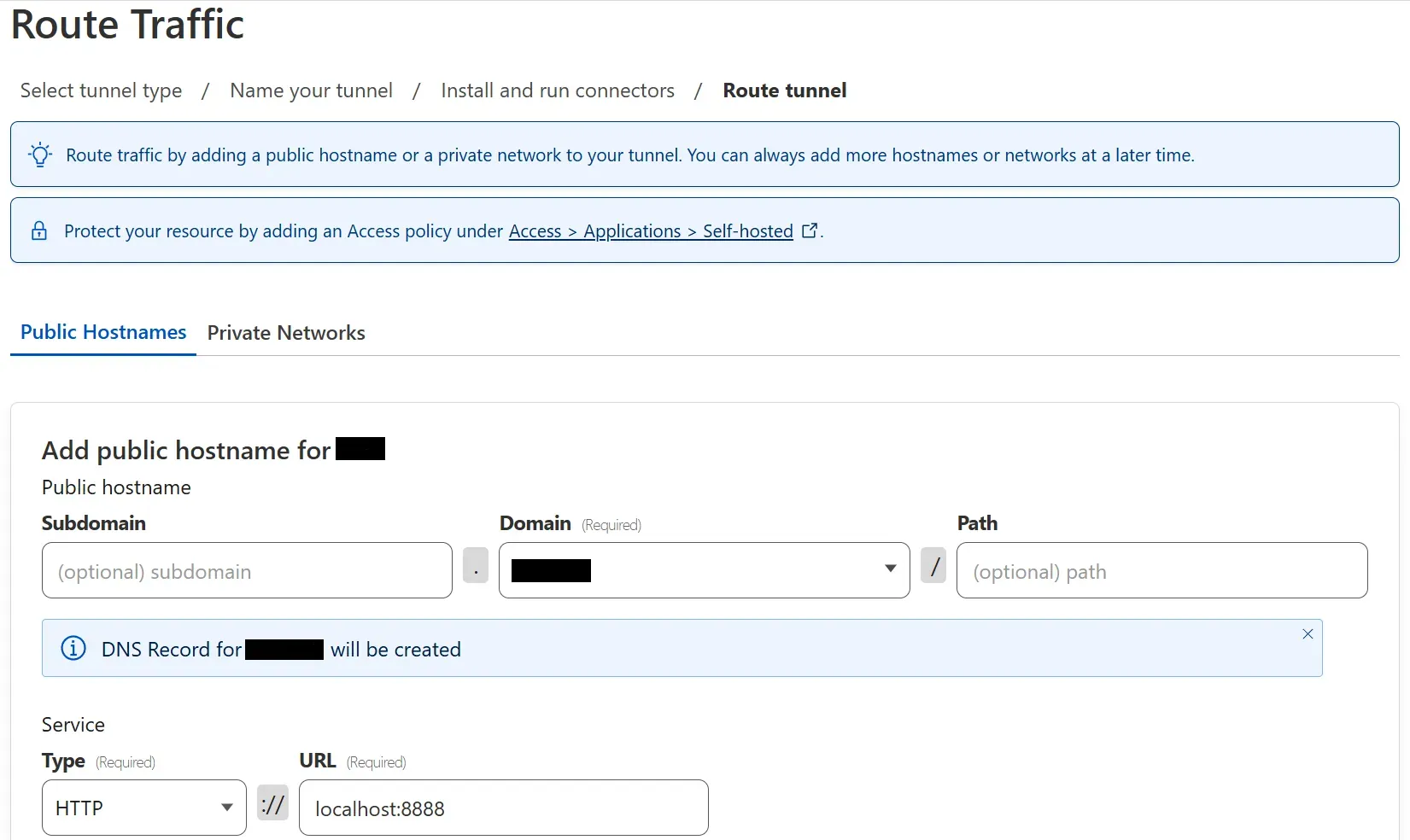The height and width of the screenshot is (840, 1410).
Task: Return to the Name your tunnel step
Action: coord(311,90)
